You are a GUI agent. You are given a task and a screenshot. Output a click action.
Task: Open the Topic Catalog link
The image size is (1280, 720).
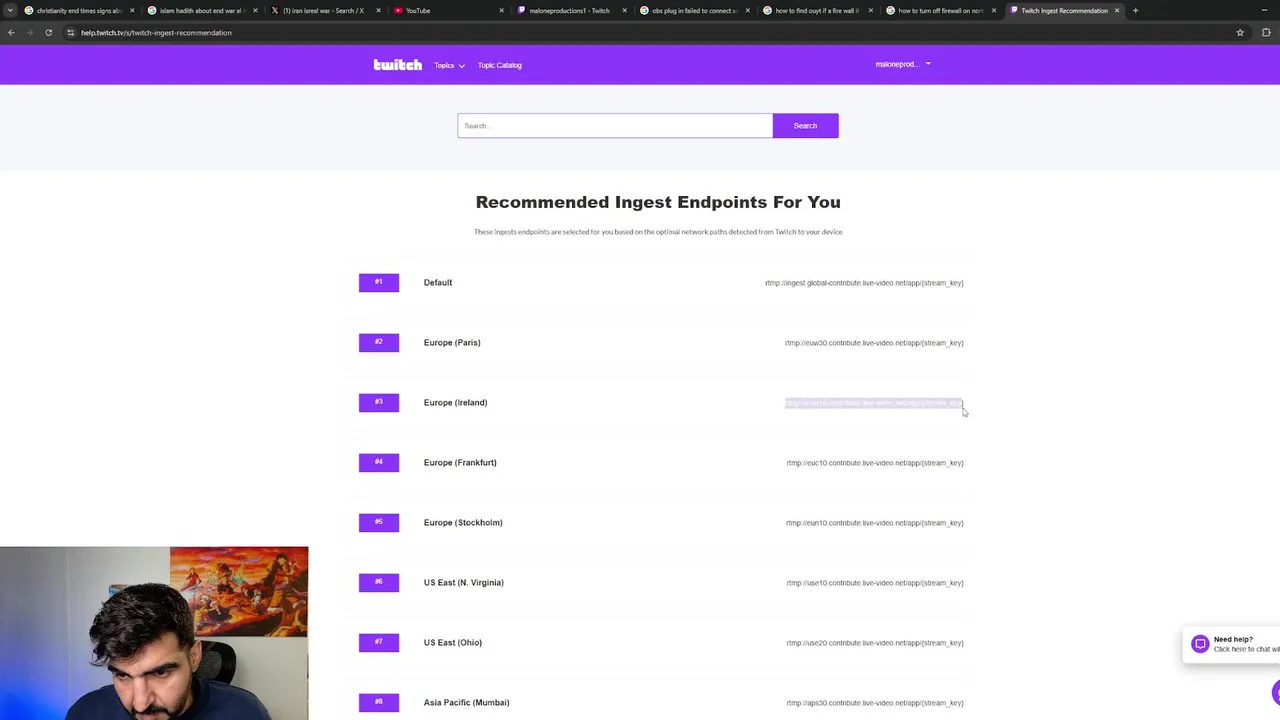point(499,65)
